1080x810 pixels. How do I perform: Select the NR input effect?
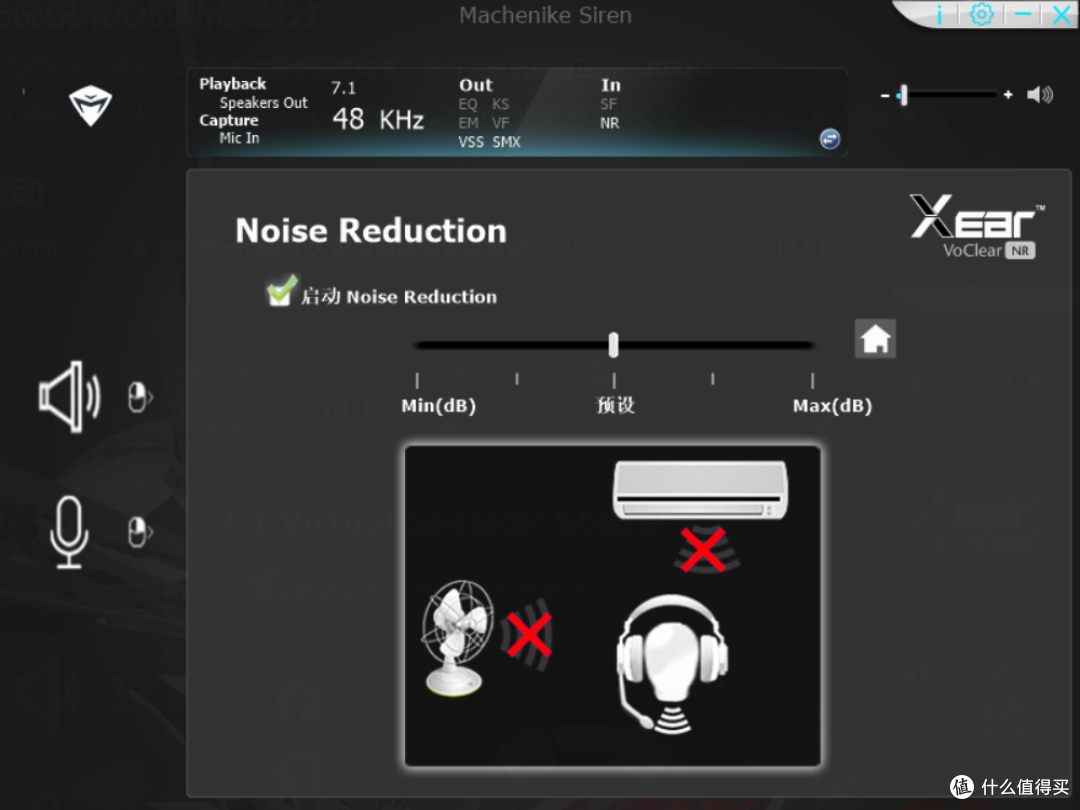coord(610,123)
